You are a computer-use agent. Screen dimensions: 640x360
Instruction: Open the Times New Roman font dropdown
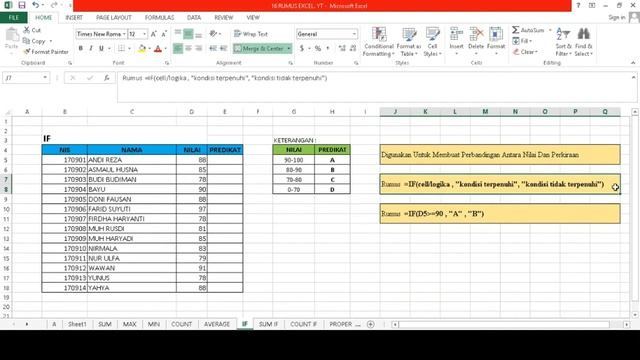(x=124, y=34)
